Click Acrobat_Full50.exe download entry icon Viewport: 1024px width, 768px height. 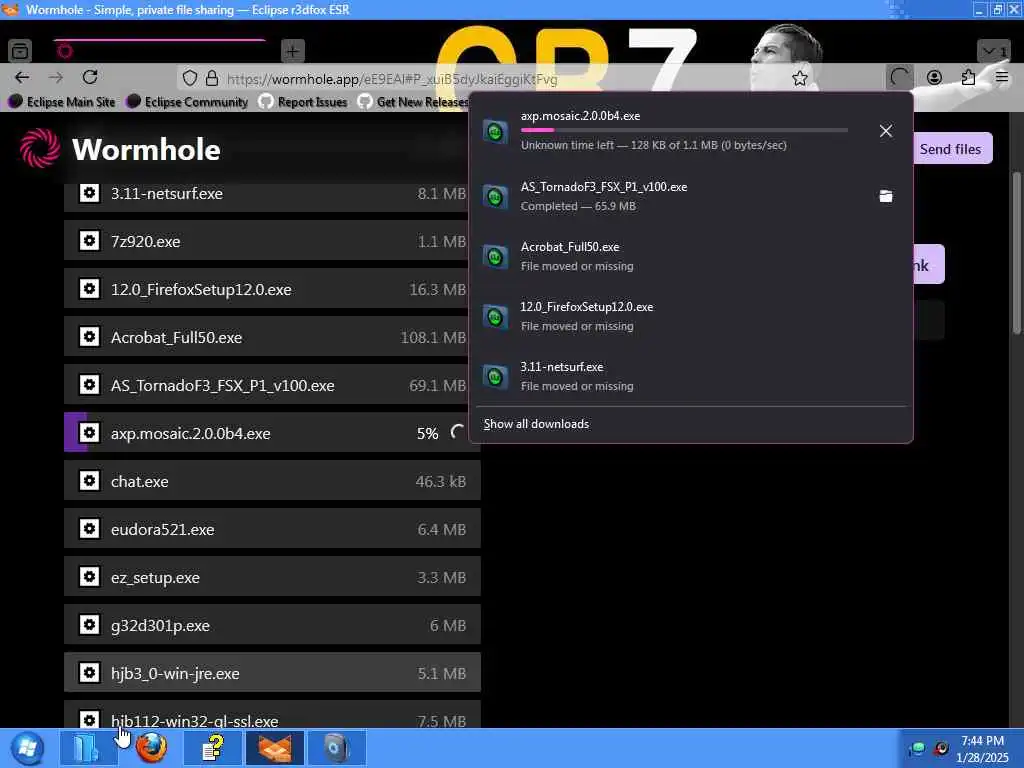[x=495, y=257]
